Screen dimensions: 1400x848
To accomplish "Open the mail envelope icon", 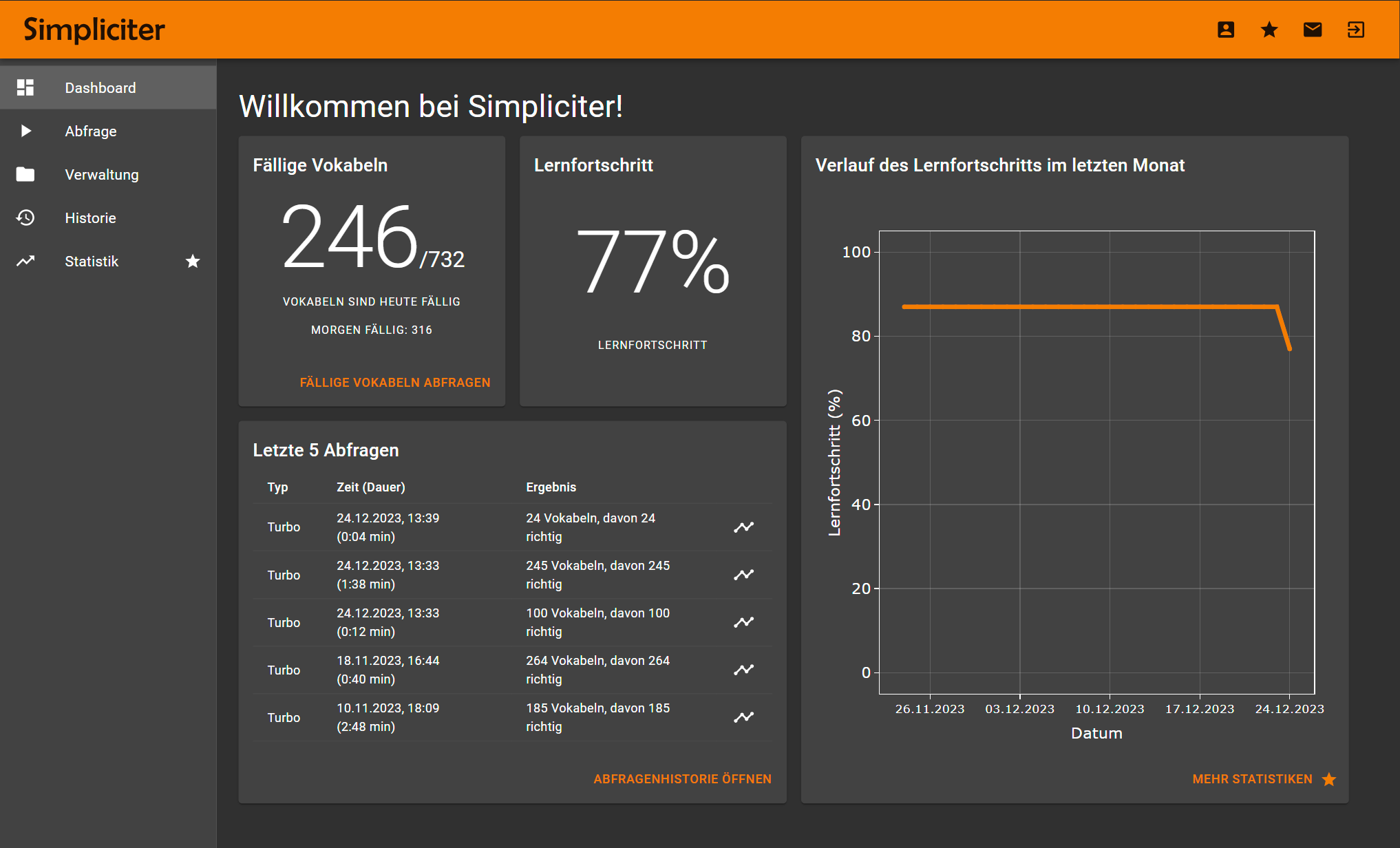I will tap(1312, 30).
